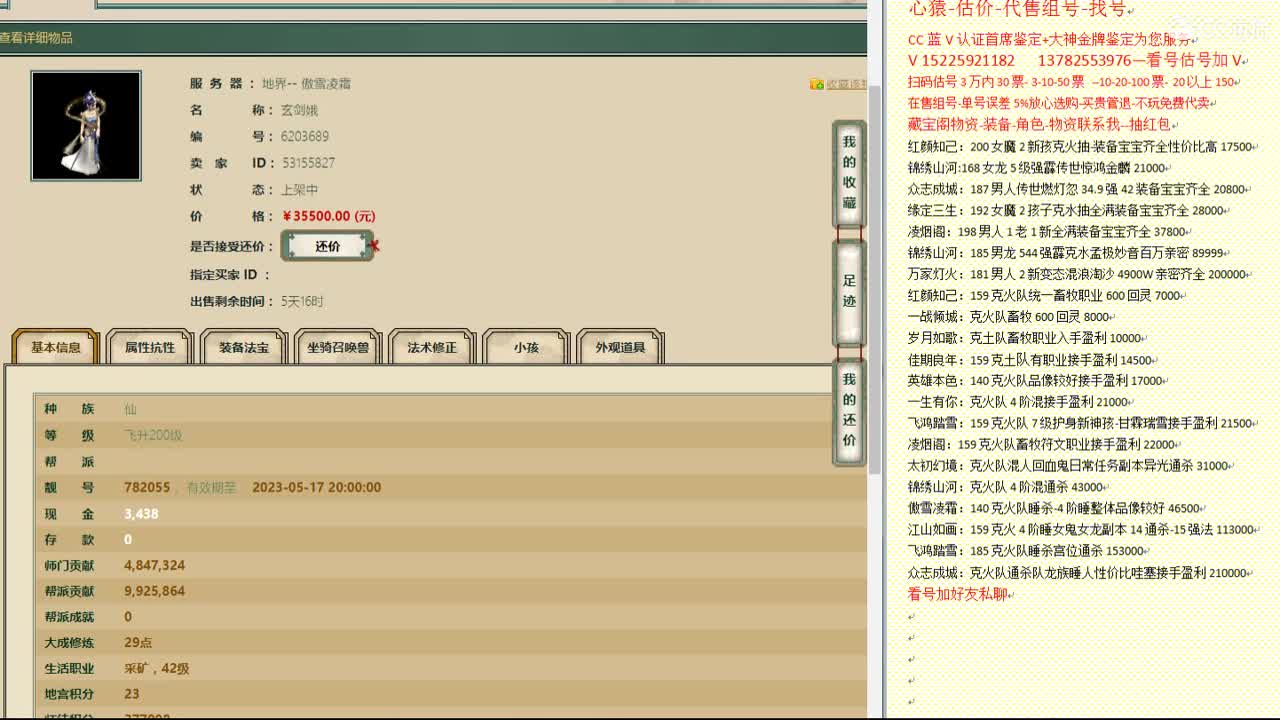This screenshot has width=1280, height=720.
Task: Click the line 锦绣山河: 185男龙 89999
Action: pyautogui.click(x=1066, y=253)
